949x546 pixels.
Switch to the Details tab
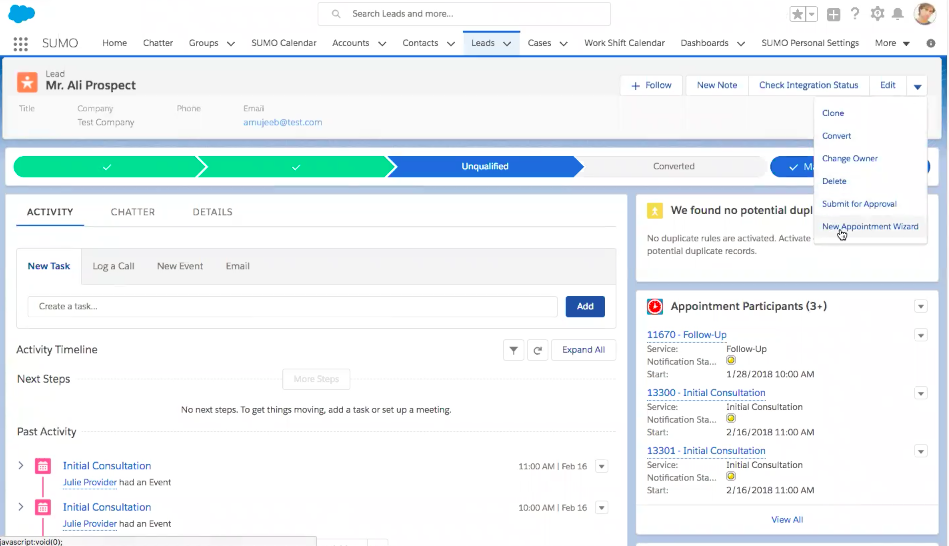click(212, 212)
